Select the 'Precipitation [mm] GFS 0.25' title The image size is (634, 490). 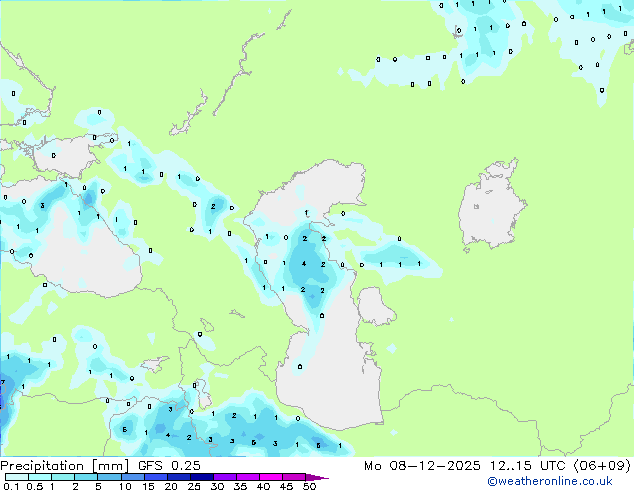coord(100,466)
